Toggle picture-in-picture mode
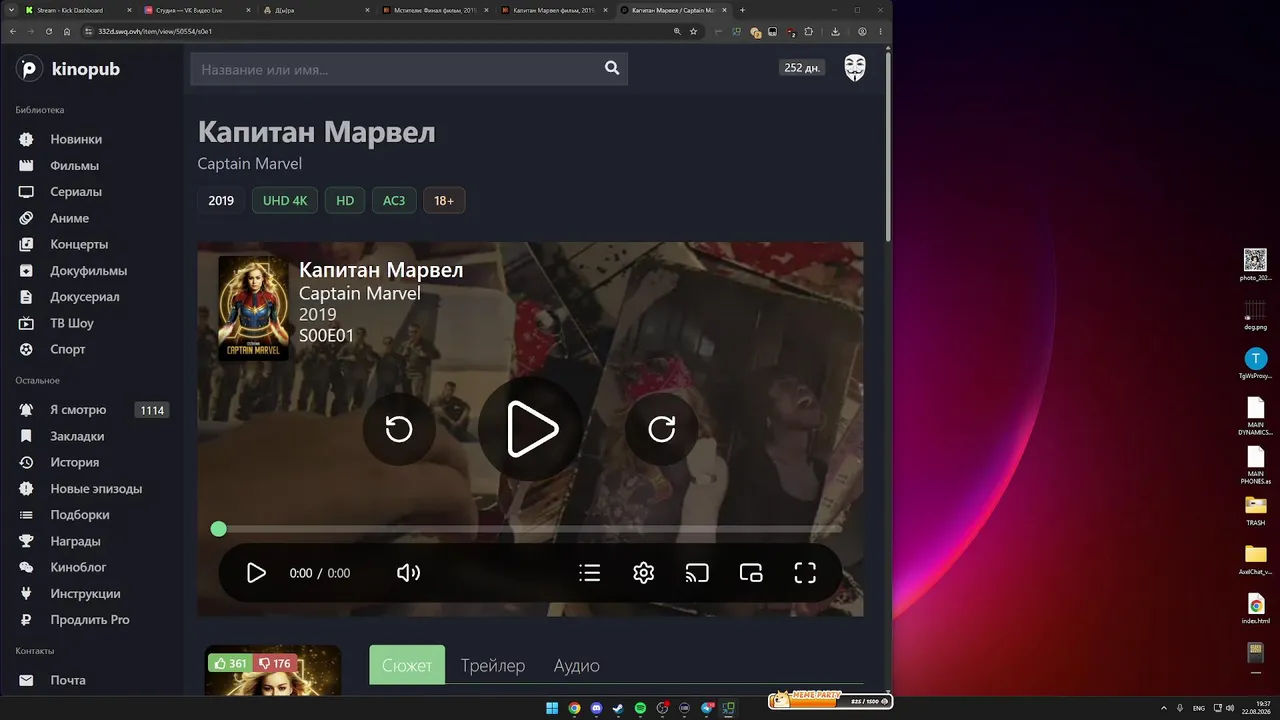This screenshot has height=720, width=1280. 751,573
